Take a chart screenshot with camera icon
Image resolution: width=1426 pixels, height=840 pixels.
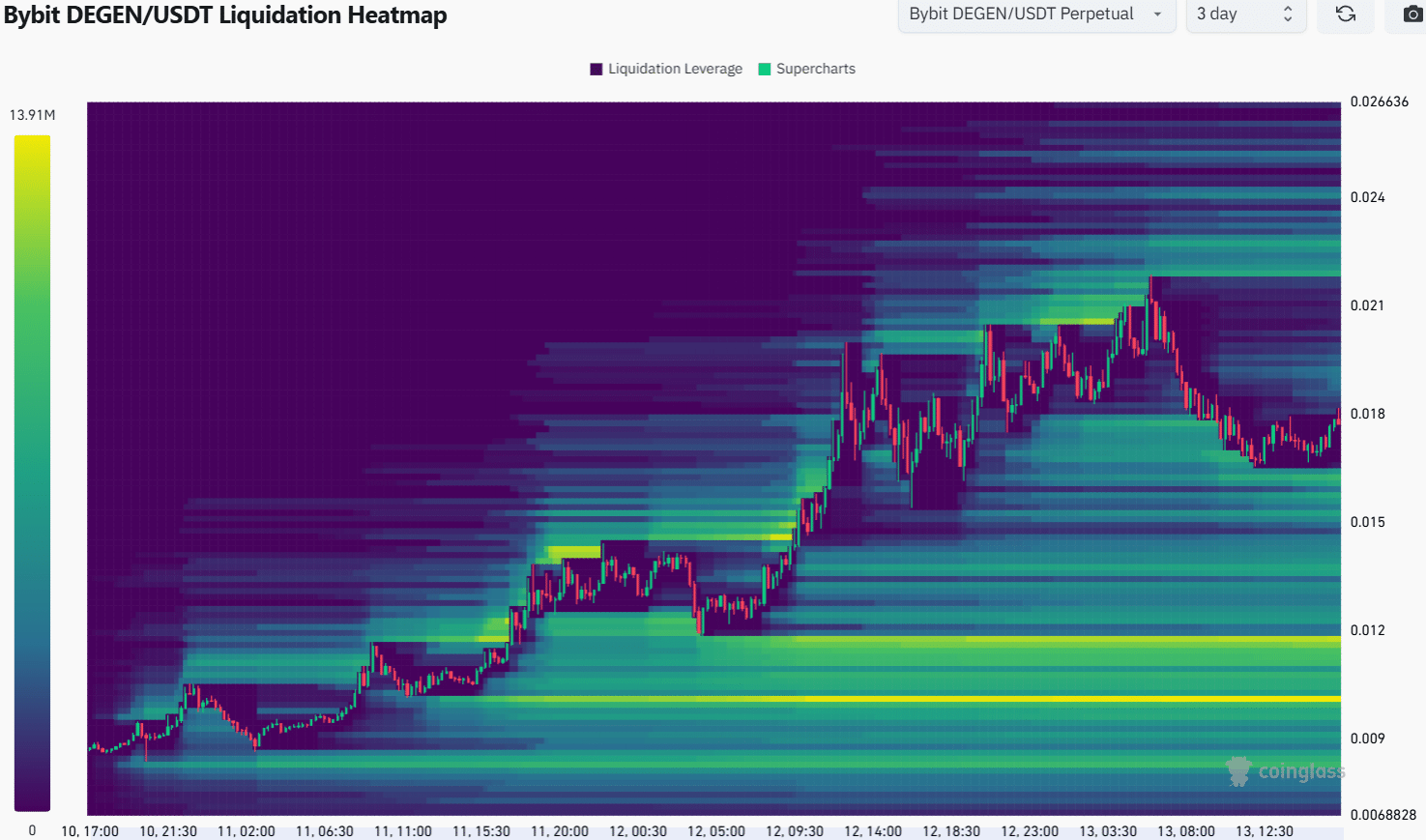1412,14
